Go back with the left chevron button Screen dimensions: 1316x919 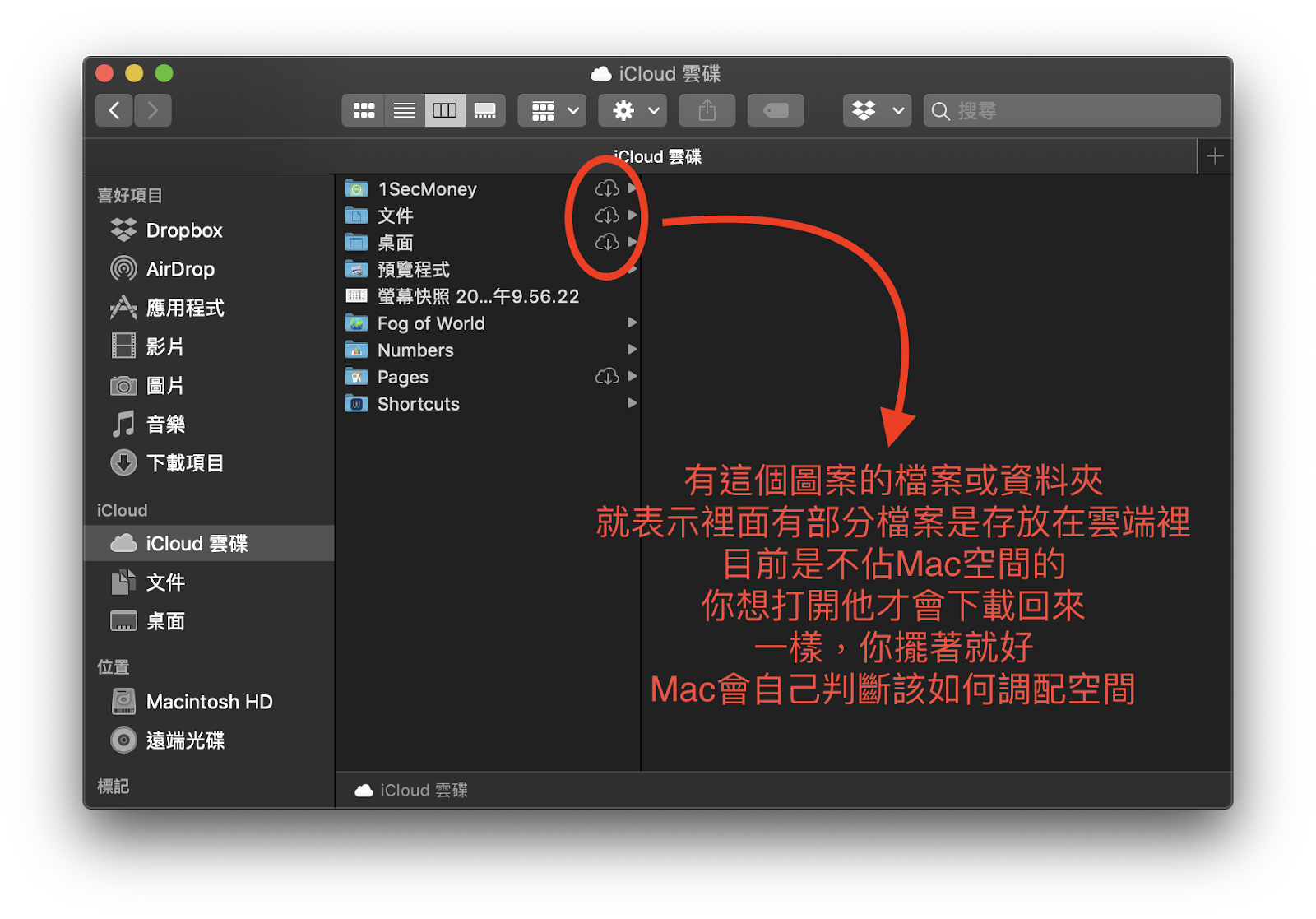114,110
